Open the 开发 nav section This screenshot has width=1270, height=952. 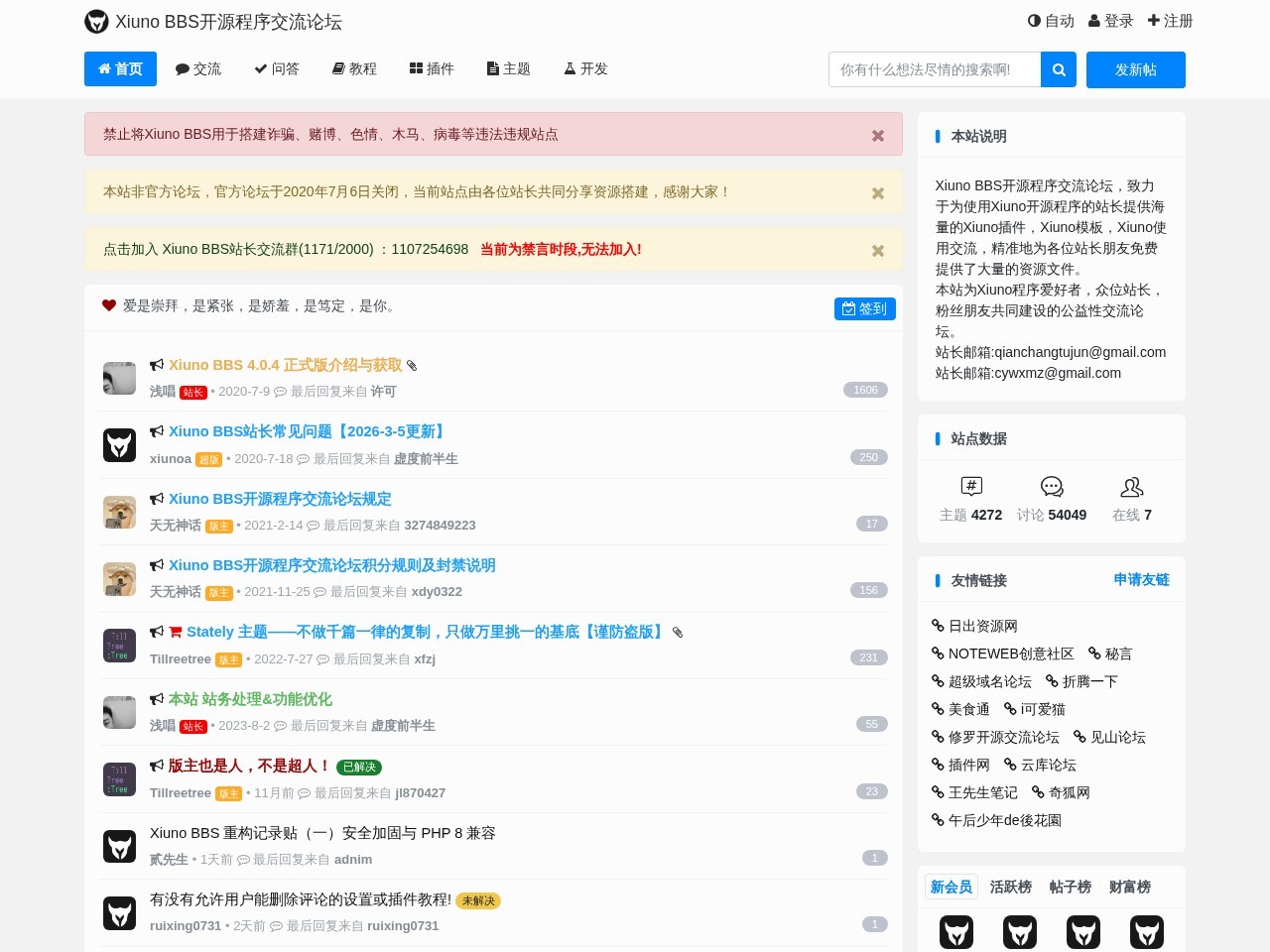(x=586, y=68)
